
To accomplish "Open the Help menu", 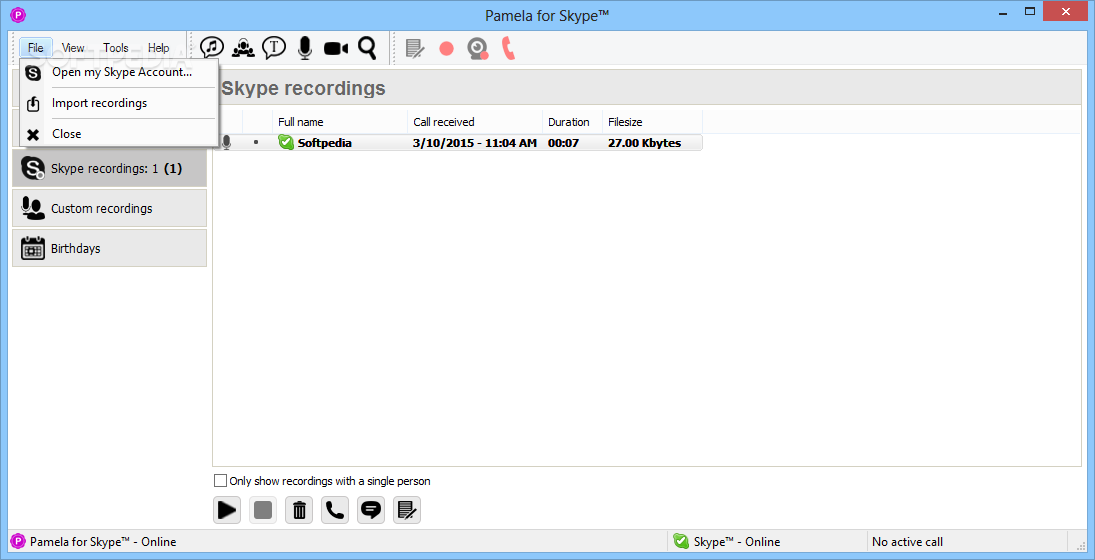I will (159, 47).
